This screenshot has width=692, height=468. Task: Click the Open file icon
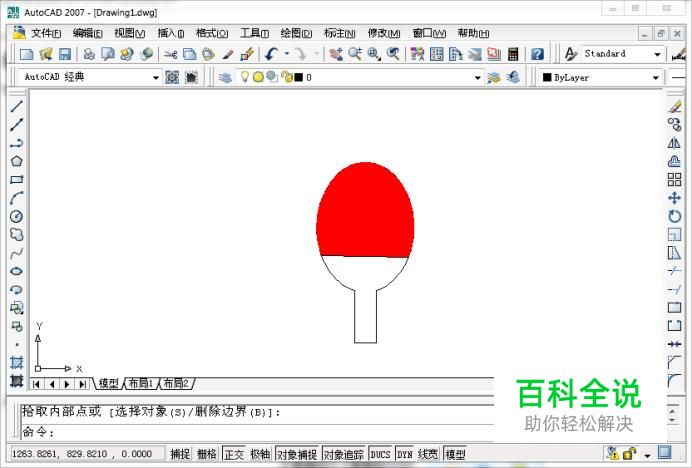coord(46,54)
